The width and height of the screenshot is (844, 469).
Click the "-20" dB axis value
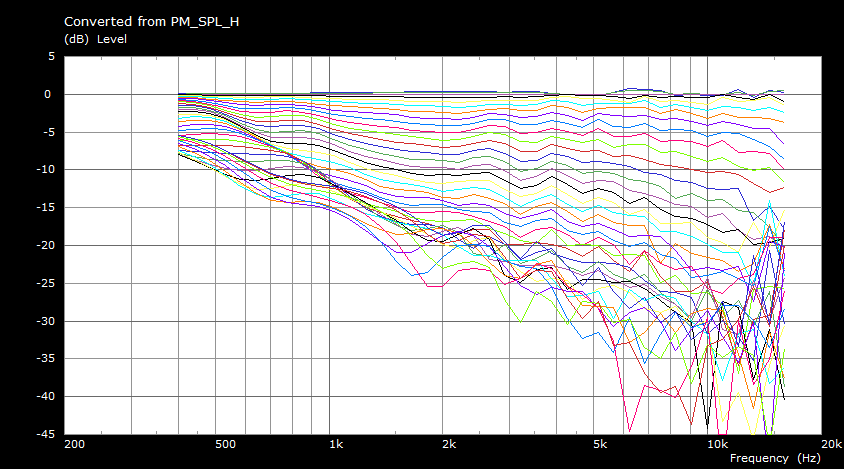pos(45,245)
